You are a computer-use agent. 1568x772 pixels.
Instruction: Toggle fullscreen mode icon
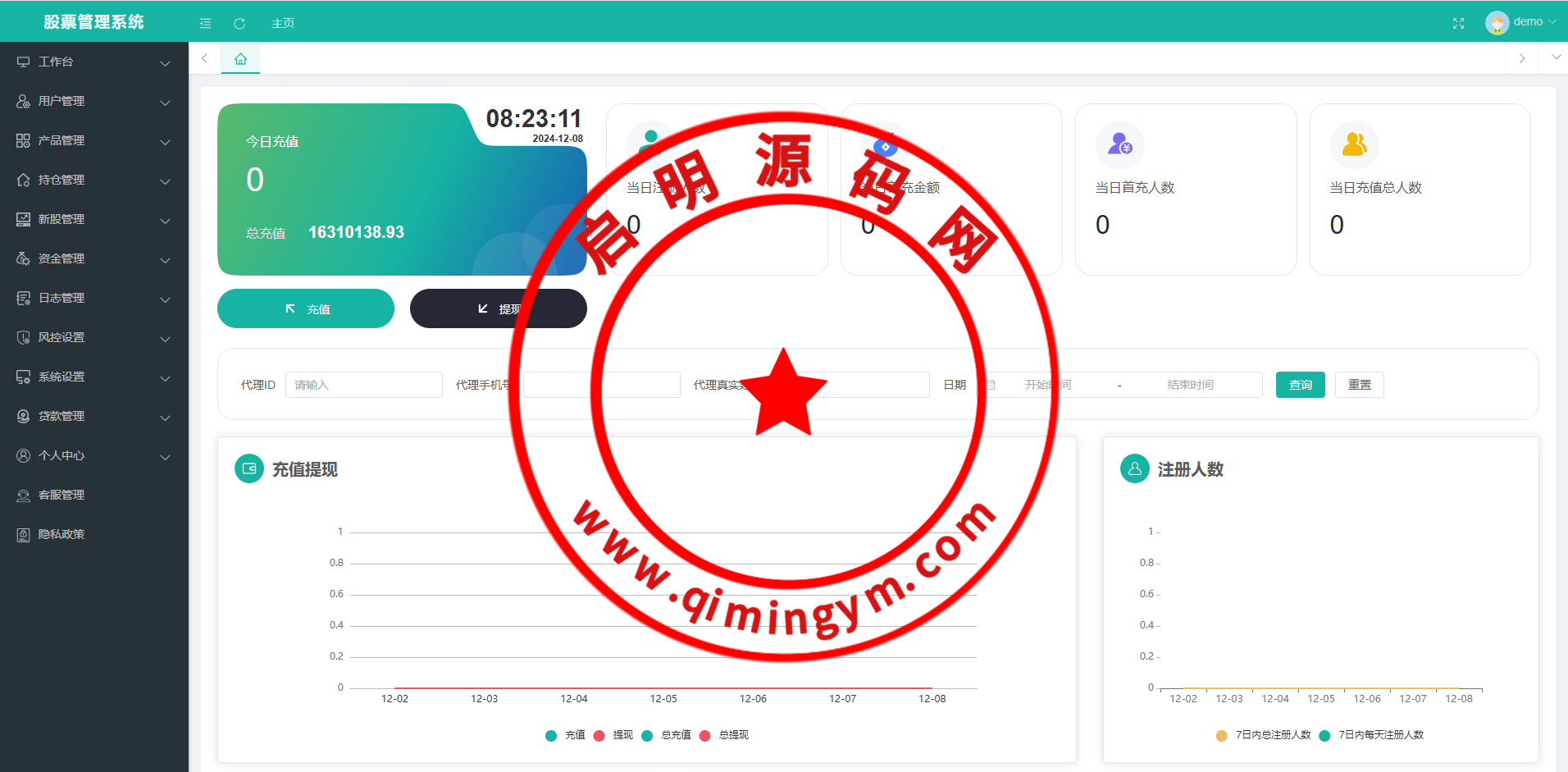(1458, 23)
